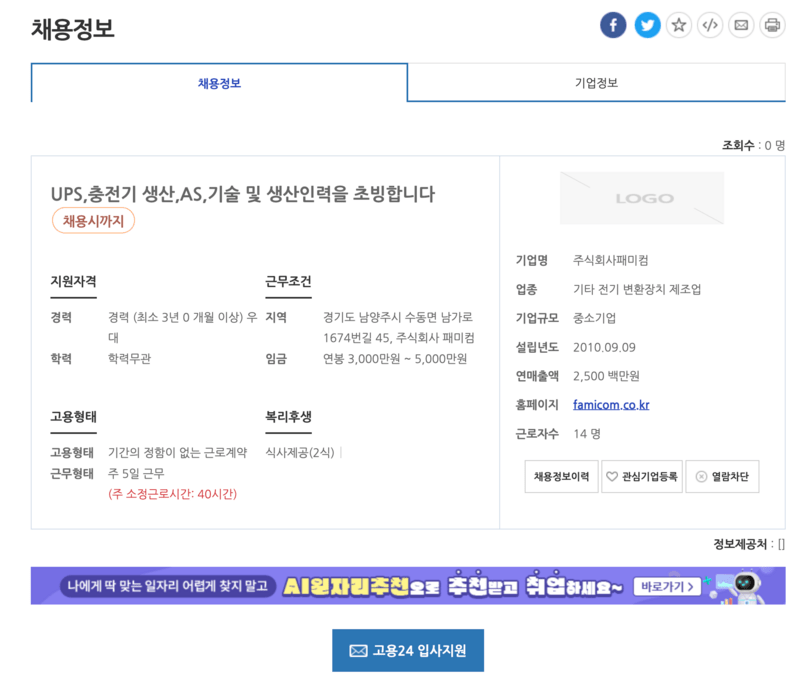This screenshot has height=680, width=800.
Task: Send this posting via the email icon
Action: (741, 25)
